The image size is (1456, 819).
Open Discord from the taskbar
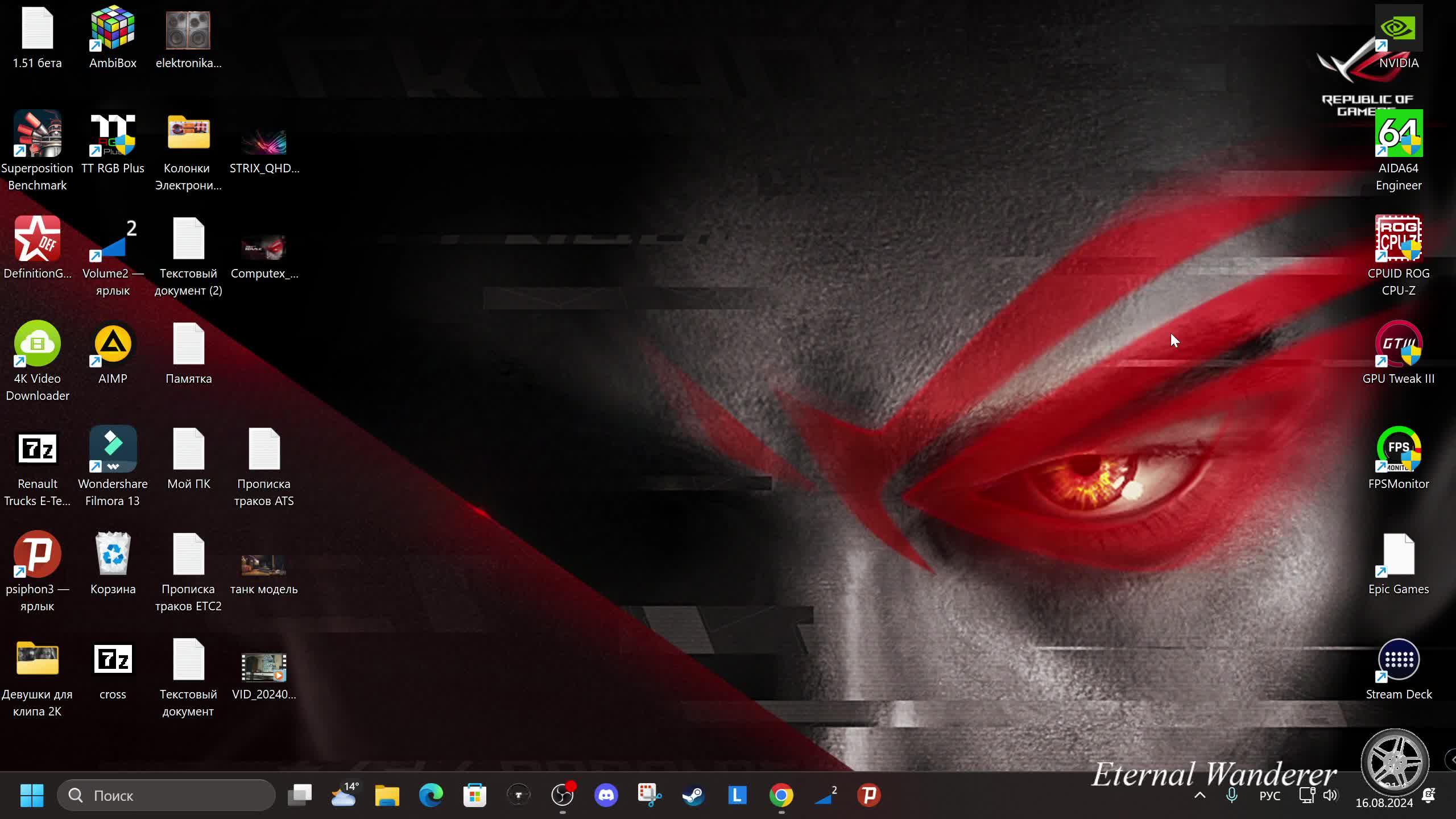point(606,795)
